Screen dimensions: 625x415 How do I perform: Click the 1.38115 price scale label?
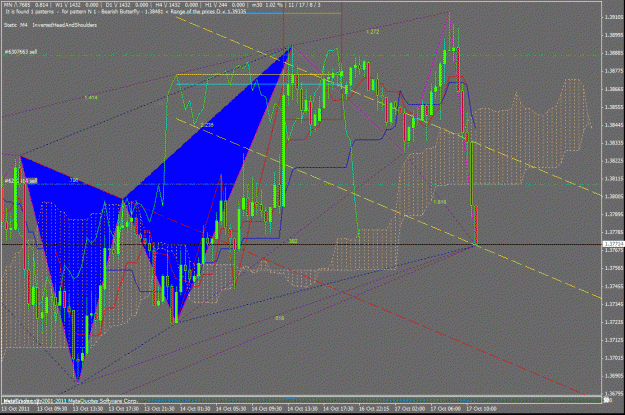click(614, 179)
